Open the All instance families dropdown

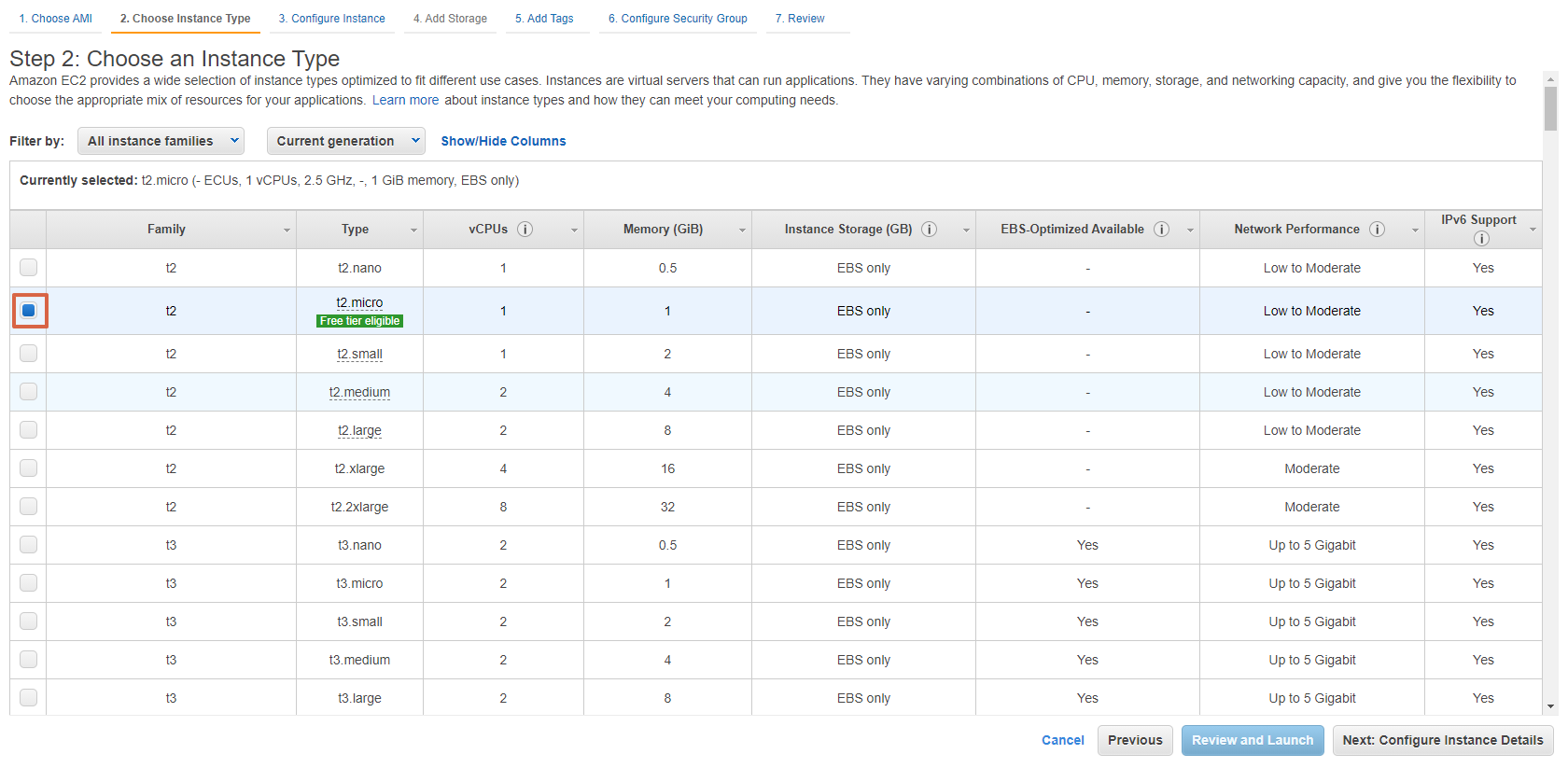tap(161, 141)
